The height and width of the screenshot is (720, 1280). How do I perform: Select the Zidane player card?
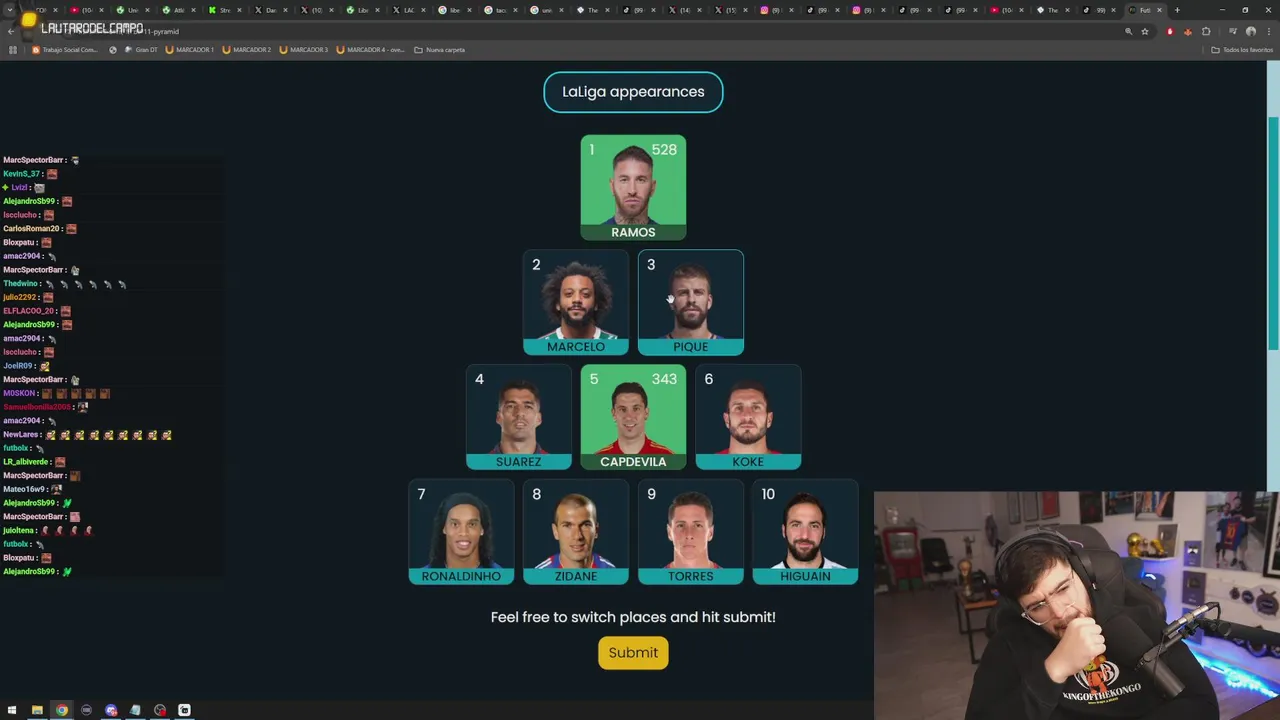(x=576, y=532)
